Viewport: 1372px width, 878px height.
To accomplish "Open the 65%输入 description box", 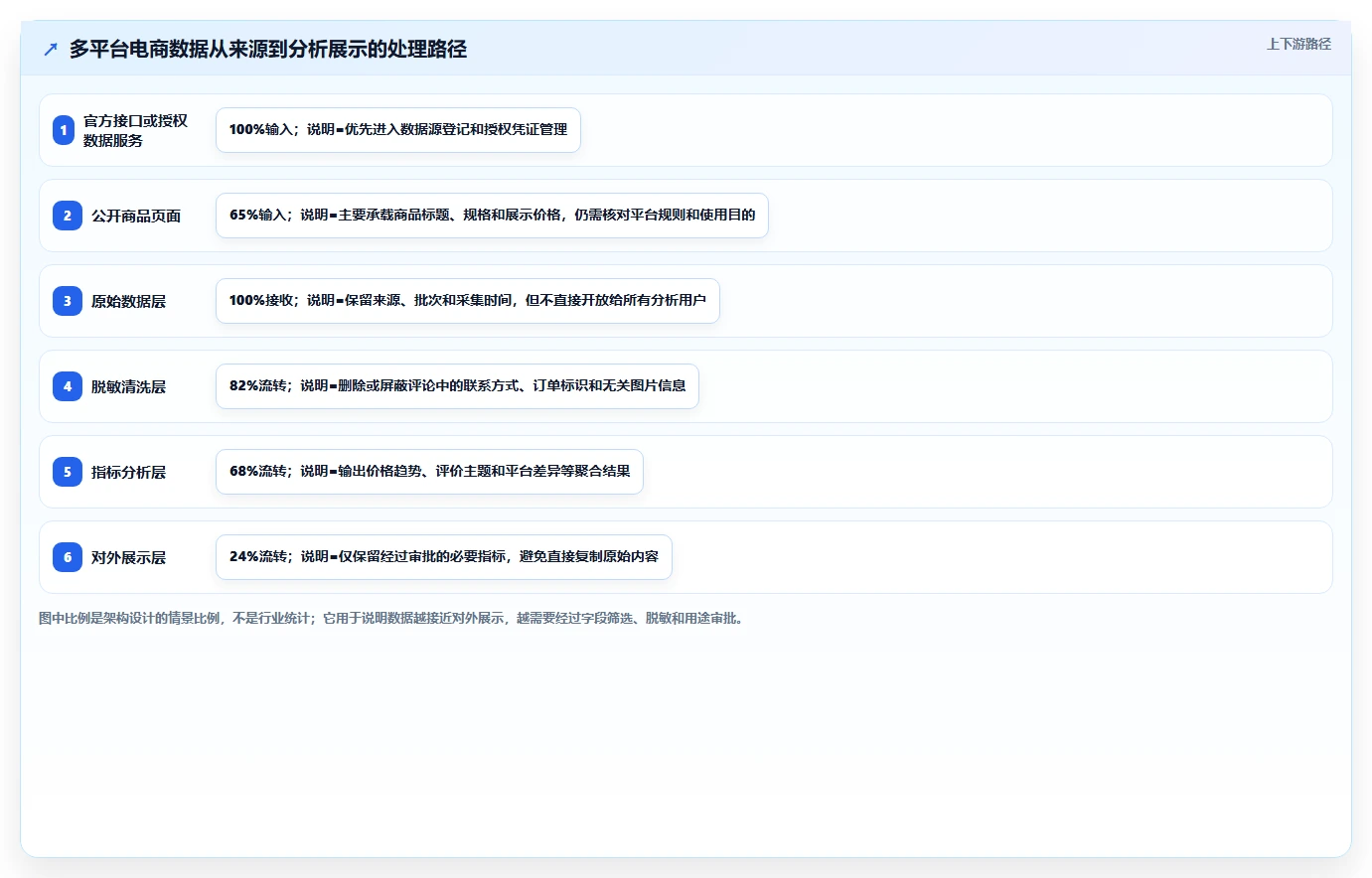I will tap(492, 216).
